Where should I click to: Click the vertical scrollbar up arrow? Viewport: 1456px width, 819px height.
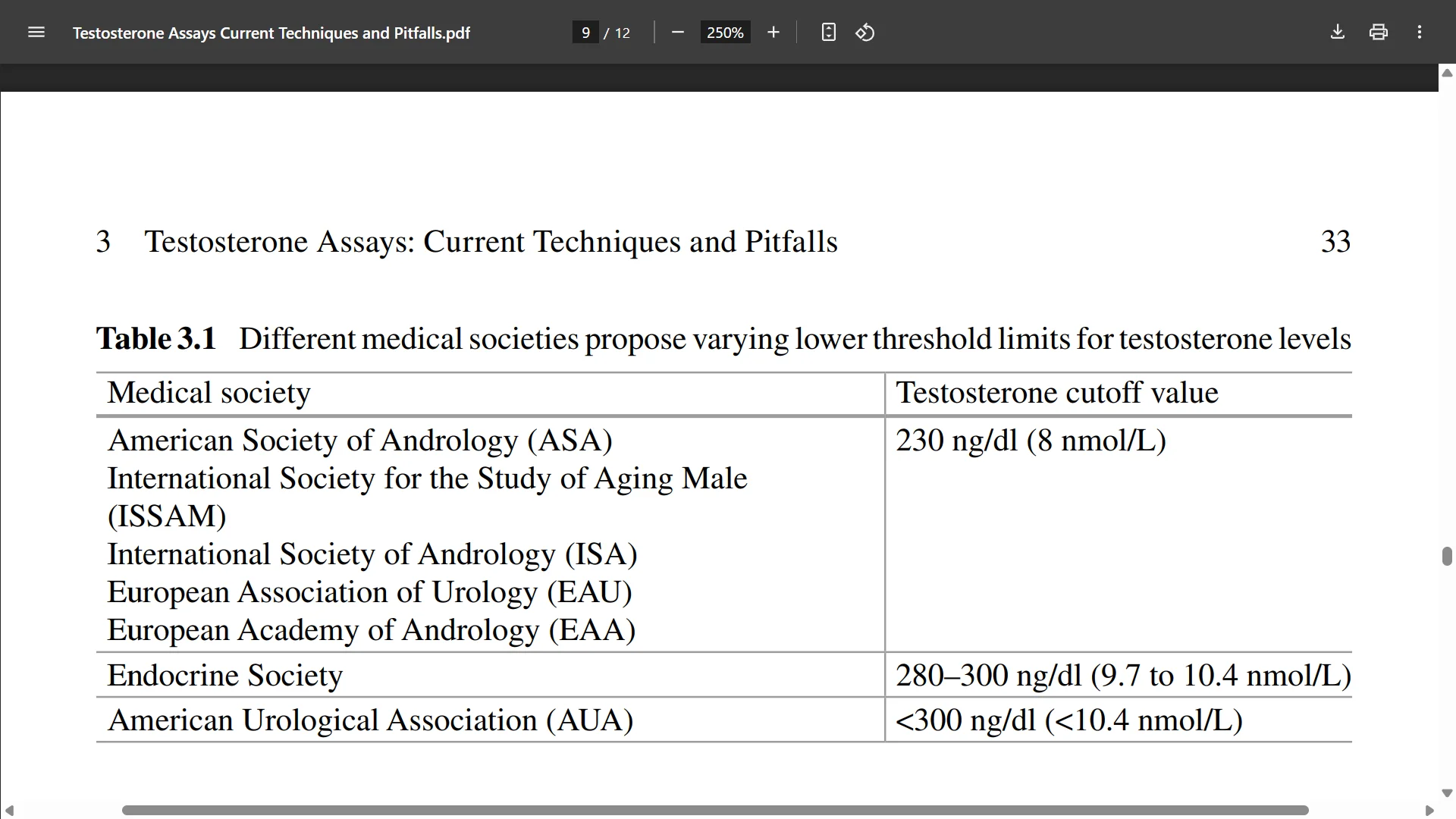1447,73
